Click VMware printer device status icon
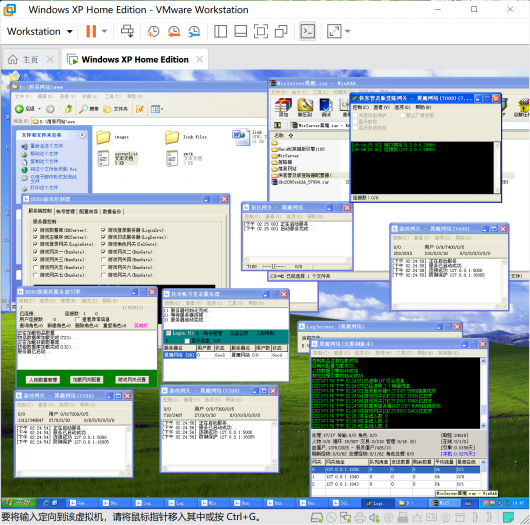530x525 pixels. pyautogui.click(x=360, y=517)
